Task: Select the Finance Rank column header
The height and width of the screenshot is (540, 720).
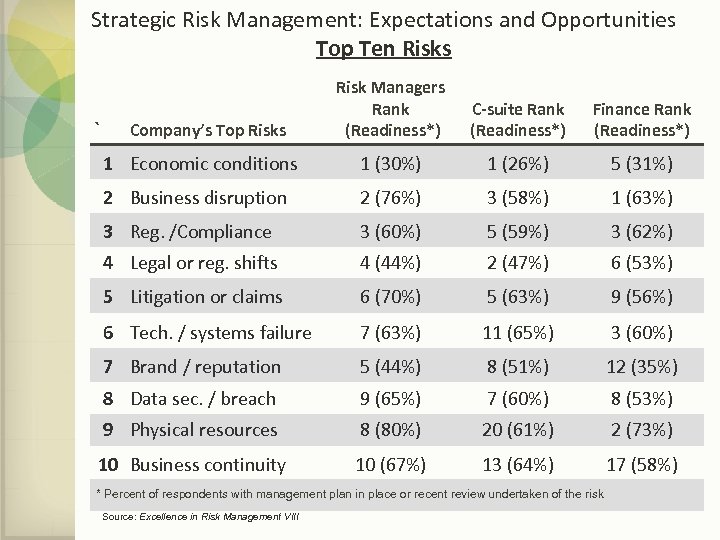Action: [641, 119]
